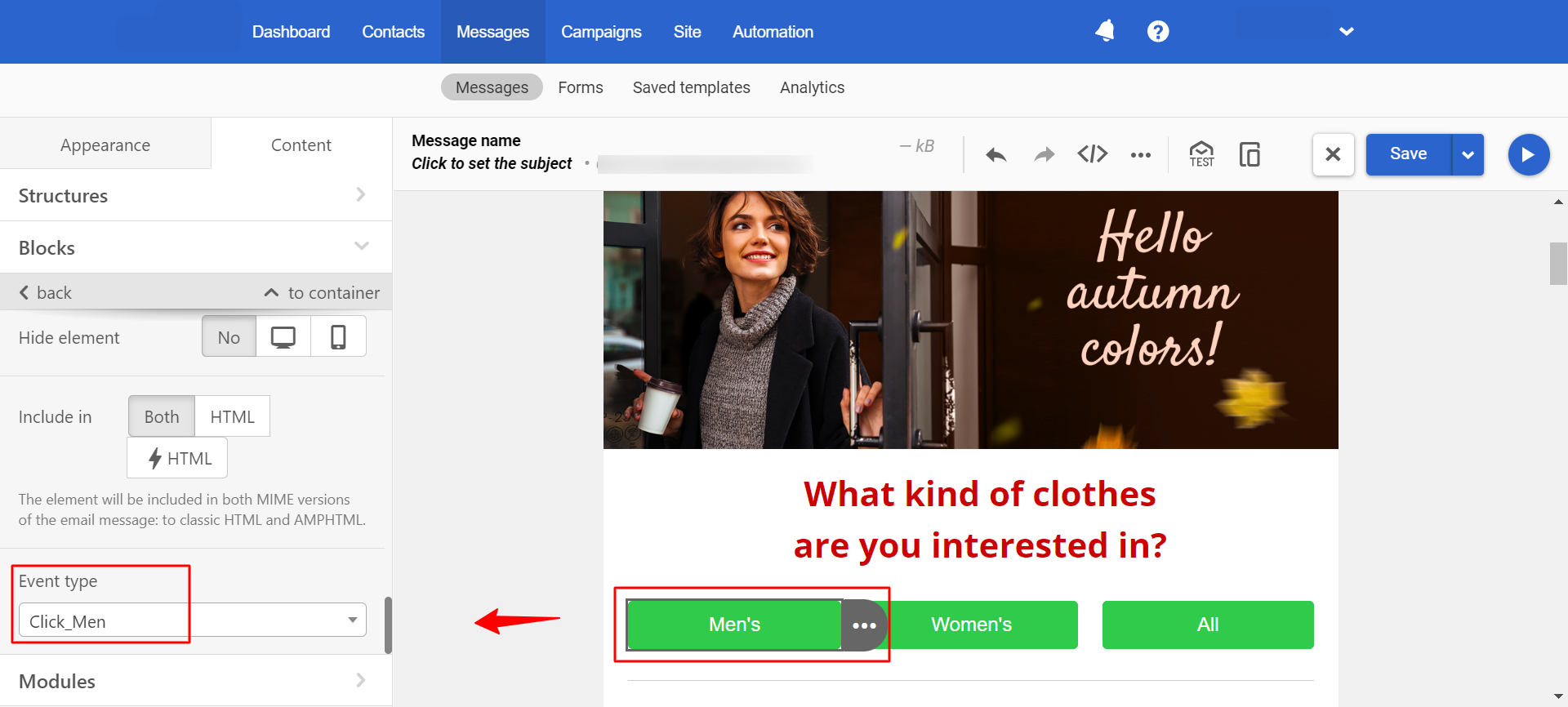Save the message
Viewport: 1568px width, 707px height.
point(1408,154)
